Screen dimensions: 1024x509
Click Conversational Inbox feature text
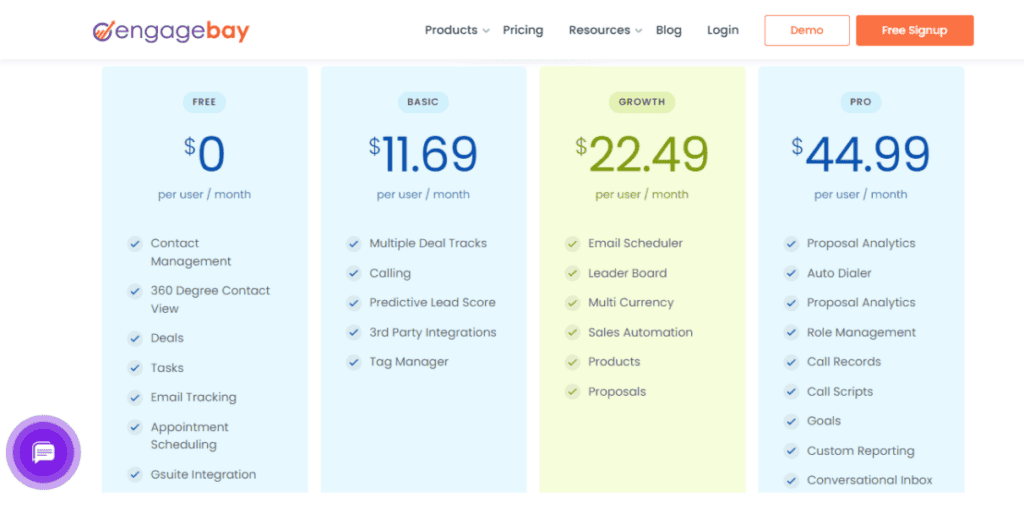(870, 480)
